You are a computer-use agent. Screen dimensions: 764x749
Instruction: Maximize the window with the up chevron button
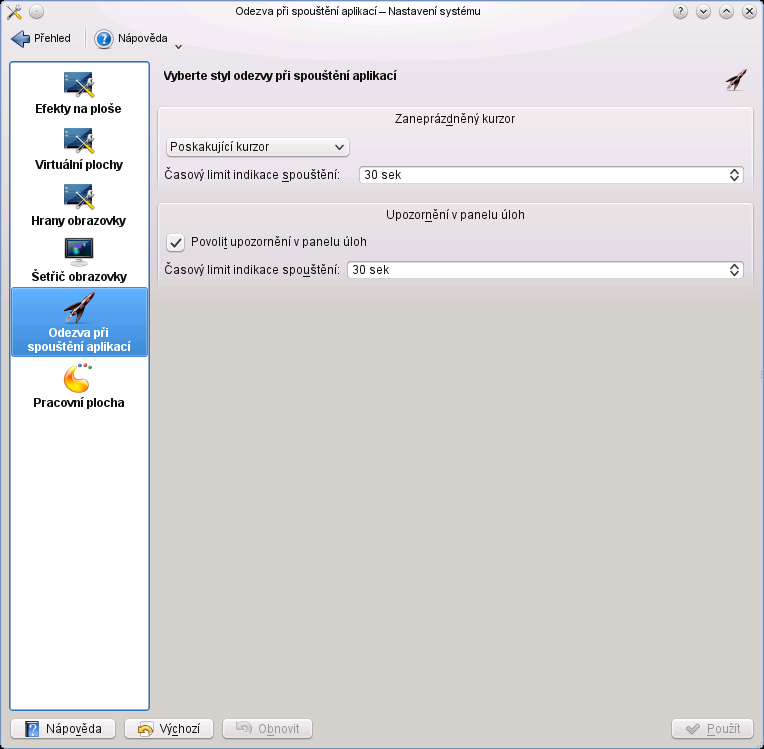pos(726,11)
